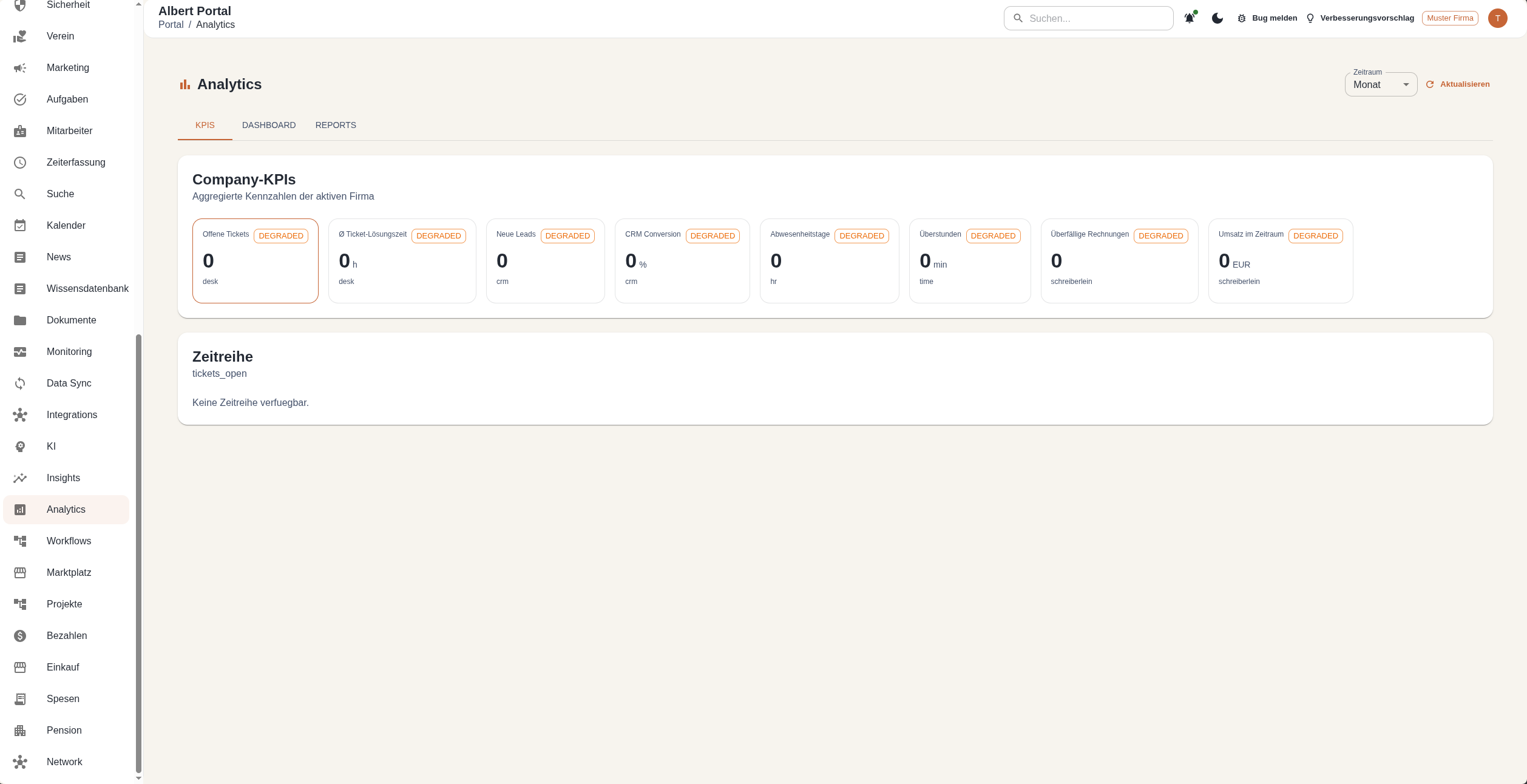Click the Suche magnifier icon in sidebar
The height and width of the screenshot is (784, 1527).
(20, 194)
